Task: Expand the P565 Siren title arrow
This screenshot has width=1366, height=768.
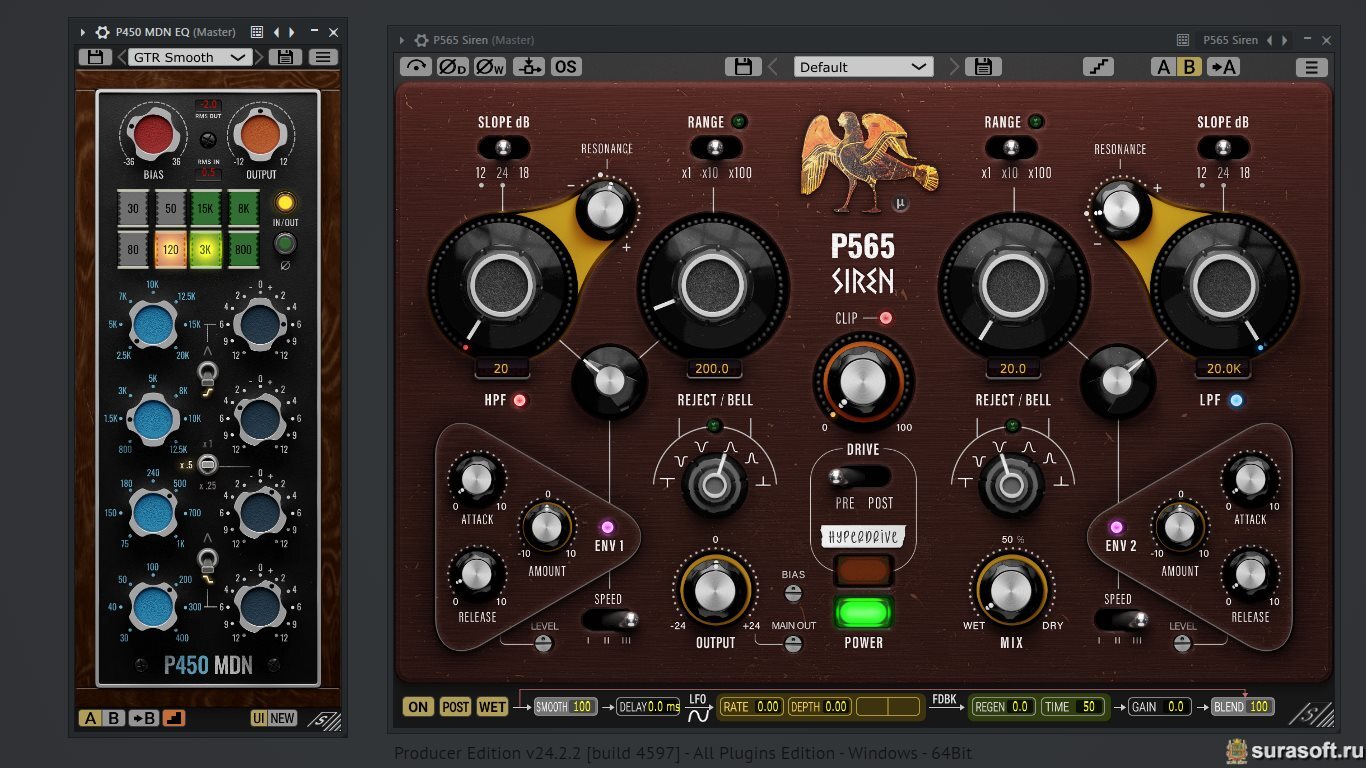Action: coord(402,40)
